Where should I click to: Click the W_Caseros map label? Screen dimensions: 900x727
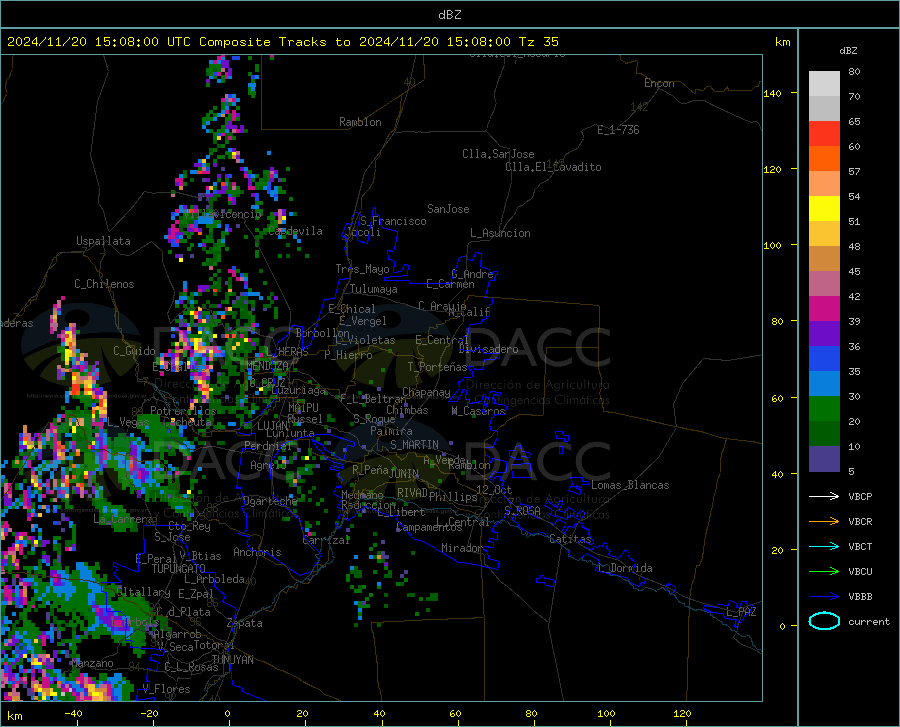tap(478, 411)
